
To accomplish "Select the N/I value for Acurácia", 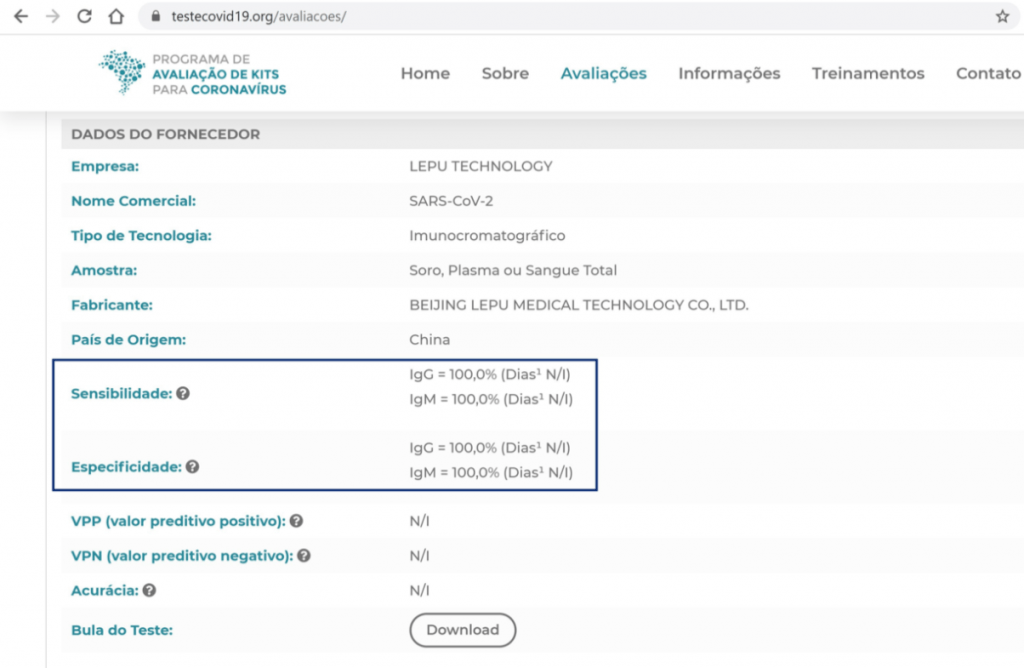I will pos(419,590).
